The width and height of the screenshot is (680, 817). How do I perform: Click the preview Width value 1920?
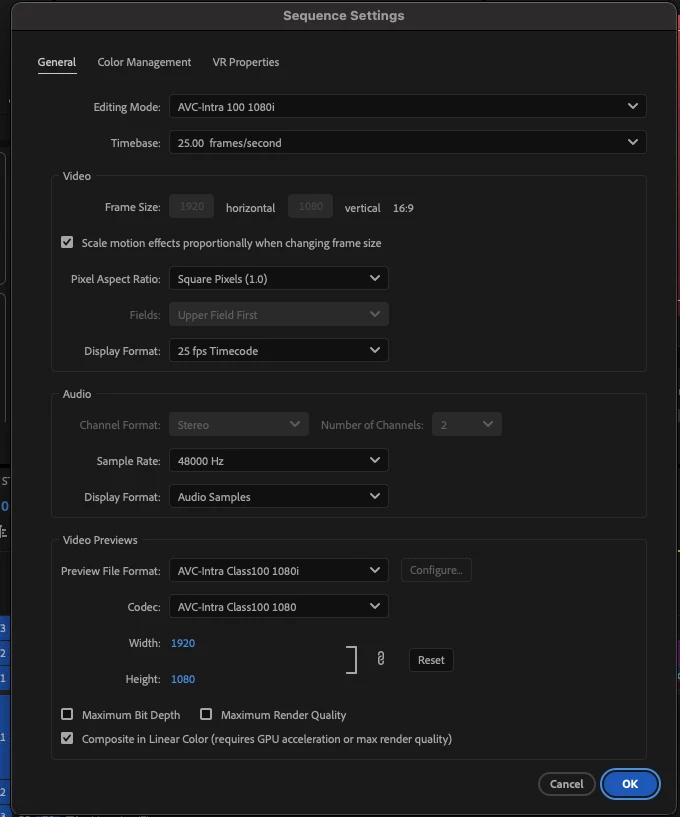tap(183, 643)
